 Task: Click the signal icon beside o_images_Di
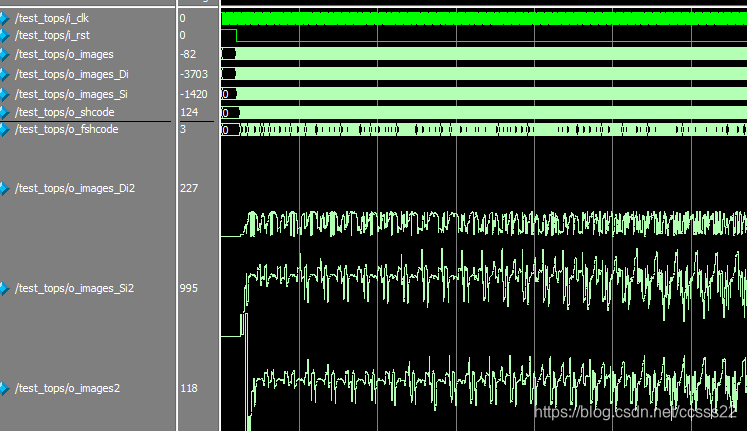coord(4,75)
